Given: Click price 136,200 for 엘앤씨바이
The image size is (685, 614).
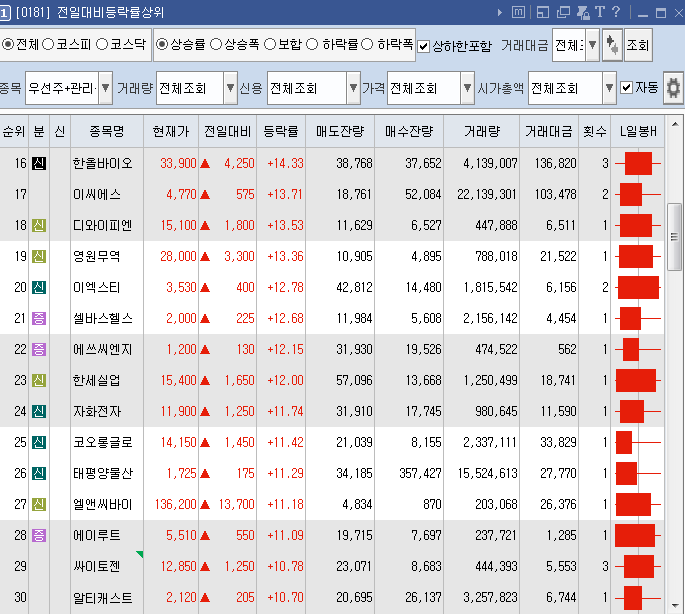Looking at the screenshot, I should pyautogui.click(x=176, y=504).
